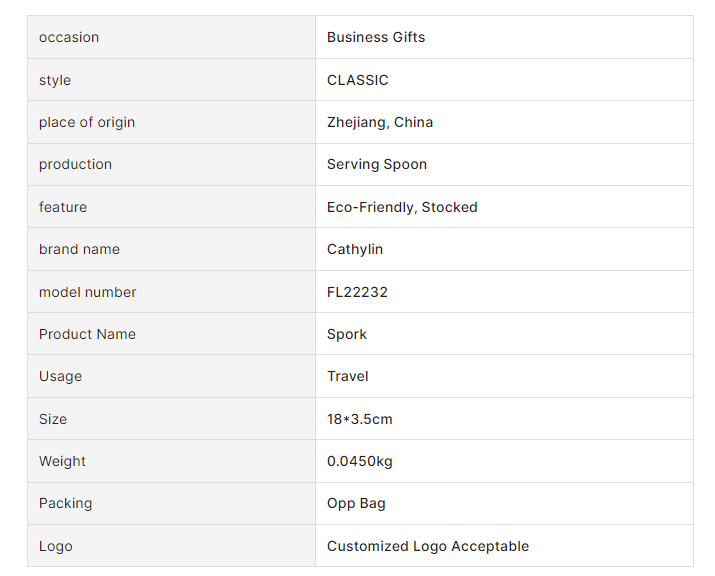This screenshot has height=576, width=715.
Task: Click the 'CLASSIC' style value
Action: click(x=358, y=80)
